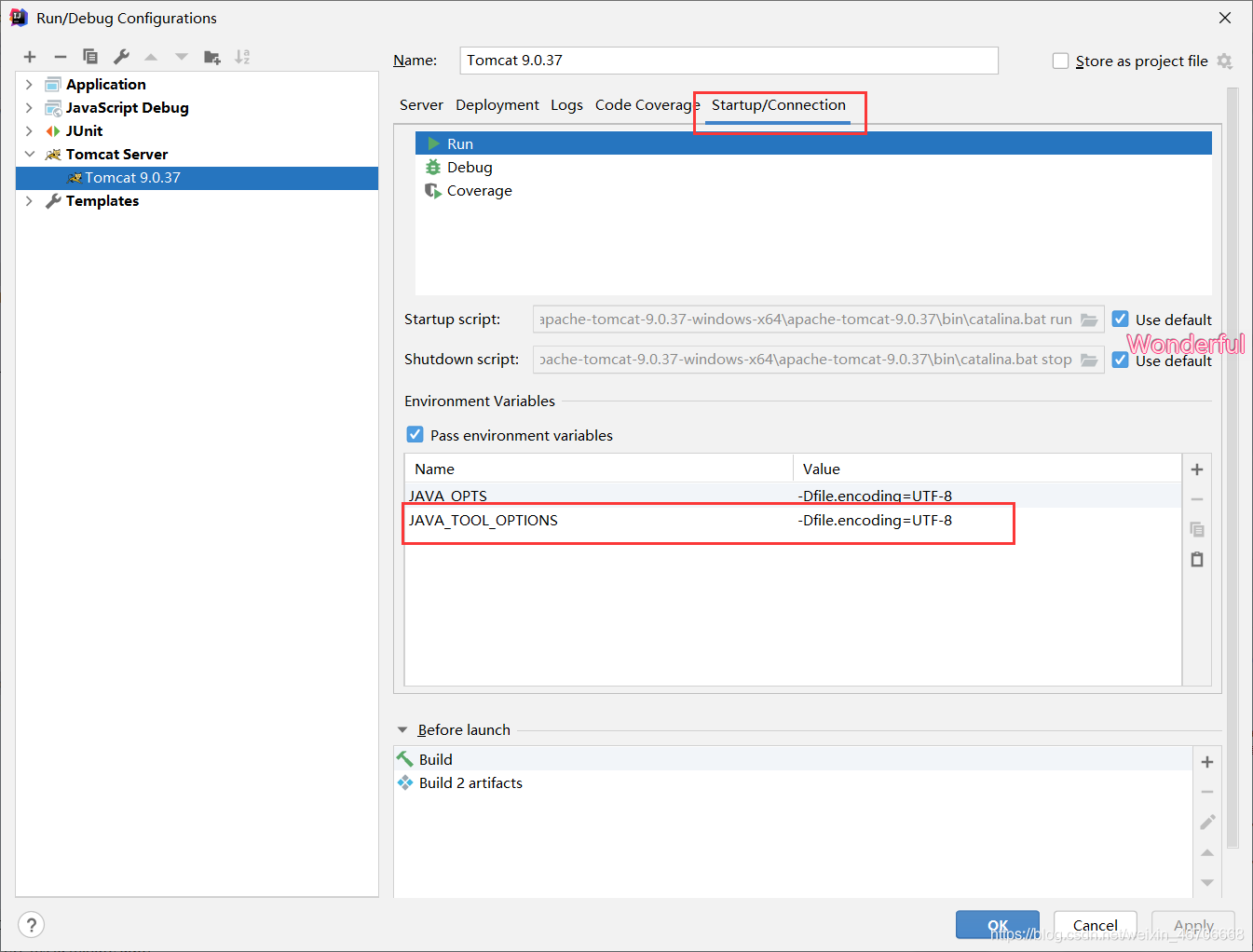
Task: Open the help question mark
Action: coord(31,925)
